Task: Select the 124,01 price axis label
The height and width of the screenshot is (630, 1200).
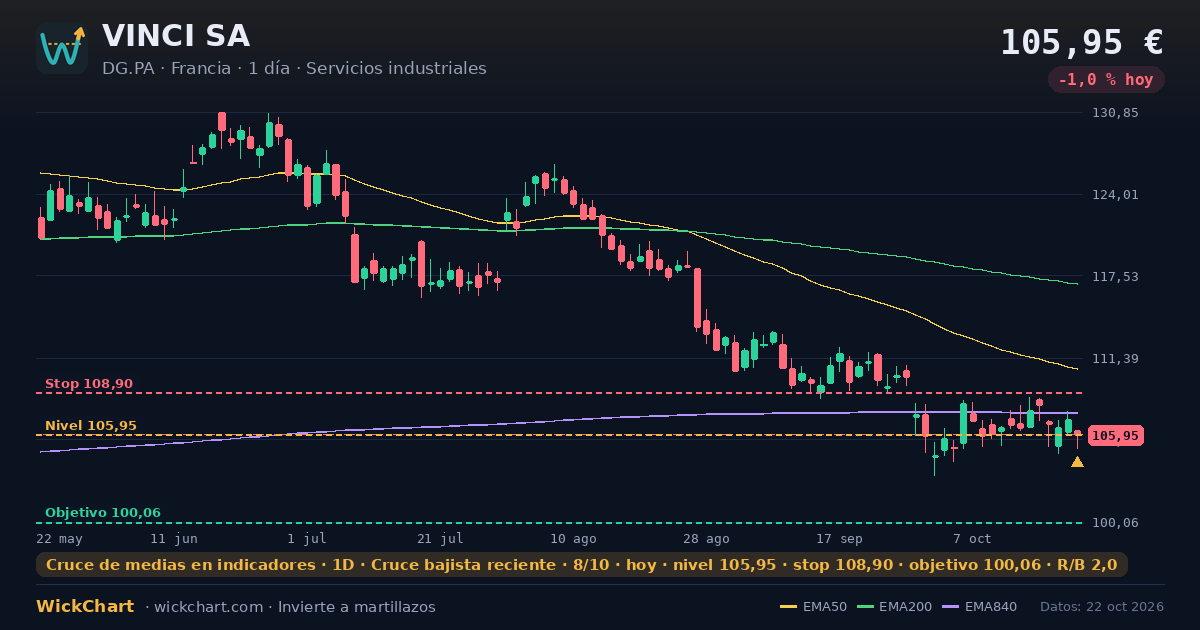Action: pos(1116,195)
